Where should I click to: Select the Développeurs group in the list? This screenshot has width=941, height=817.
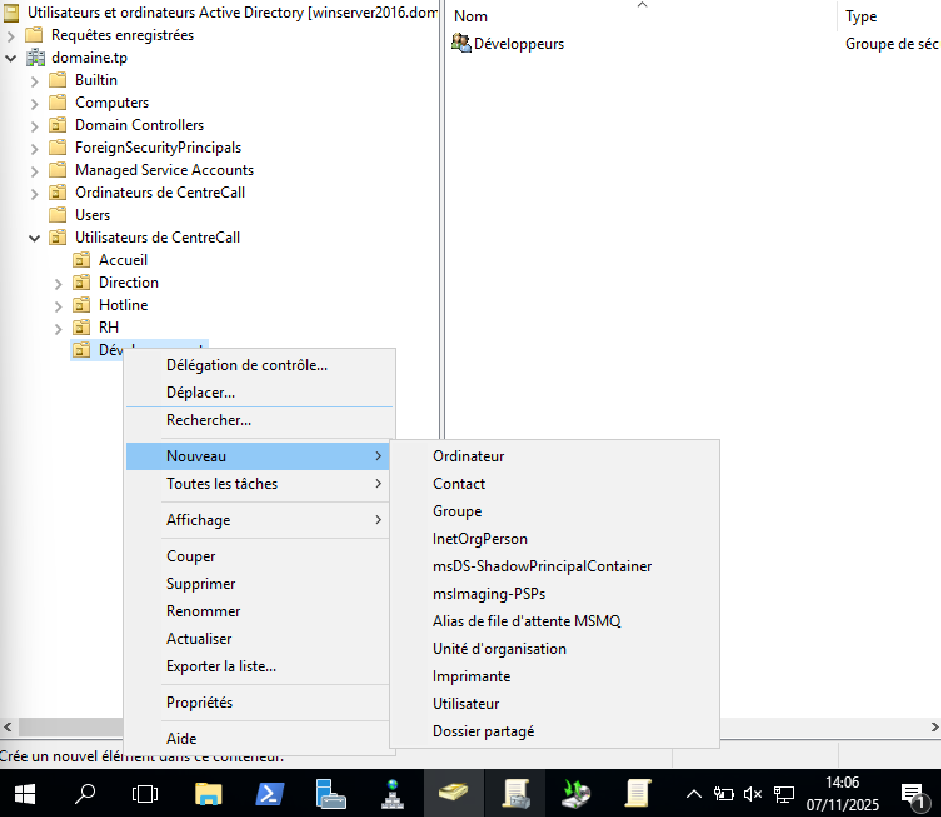518,44
